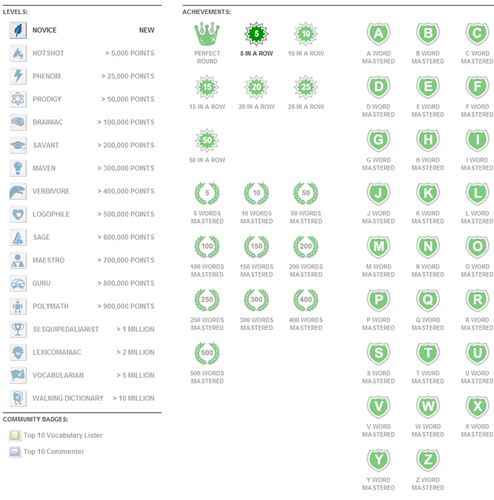The height and width of the screenshot is (500, 494).
Task: Click the 500 Words Mastered wreath badge
Action: click(207, 353)
